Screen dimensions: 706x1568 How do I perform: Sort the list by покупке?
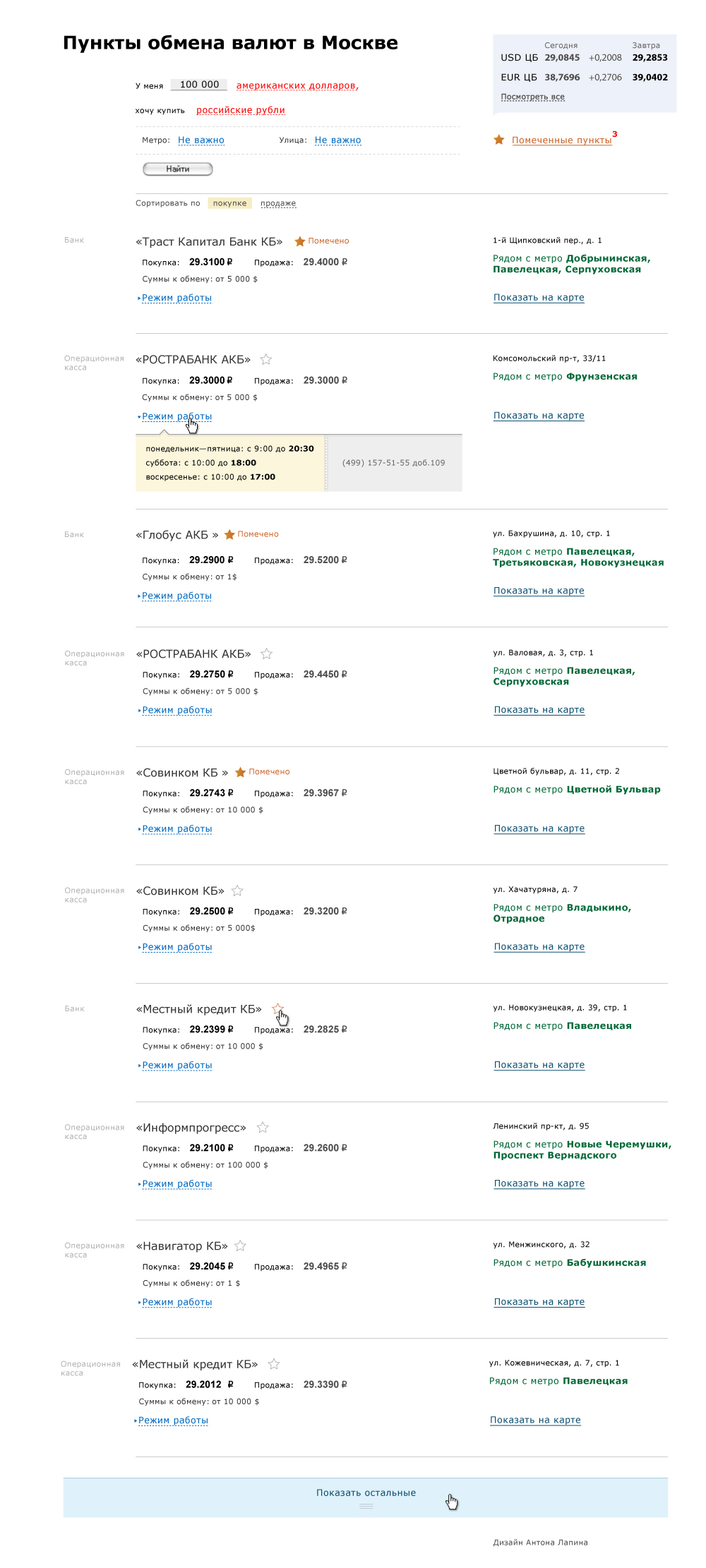(x=229, y=203)
